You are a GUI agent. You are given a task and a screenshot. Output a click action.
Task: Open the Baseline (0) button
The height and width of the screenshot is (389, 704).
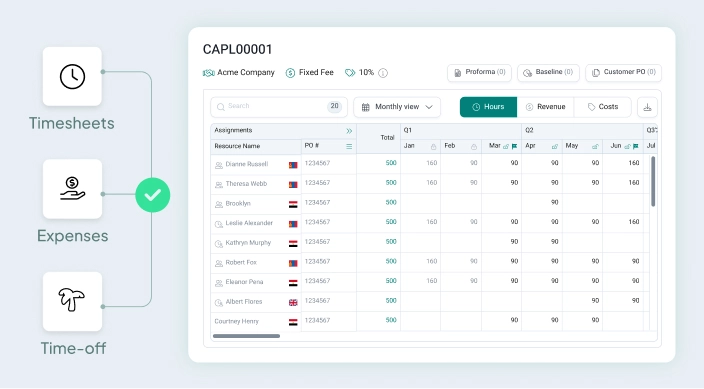tap(548, 72)
